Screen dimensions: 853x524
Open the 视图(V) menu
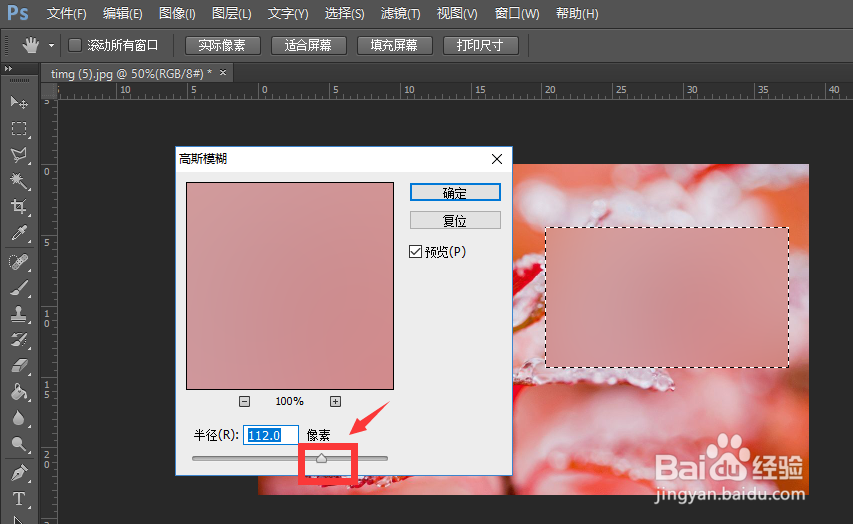(x=457, y=14)
